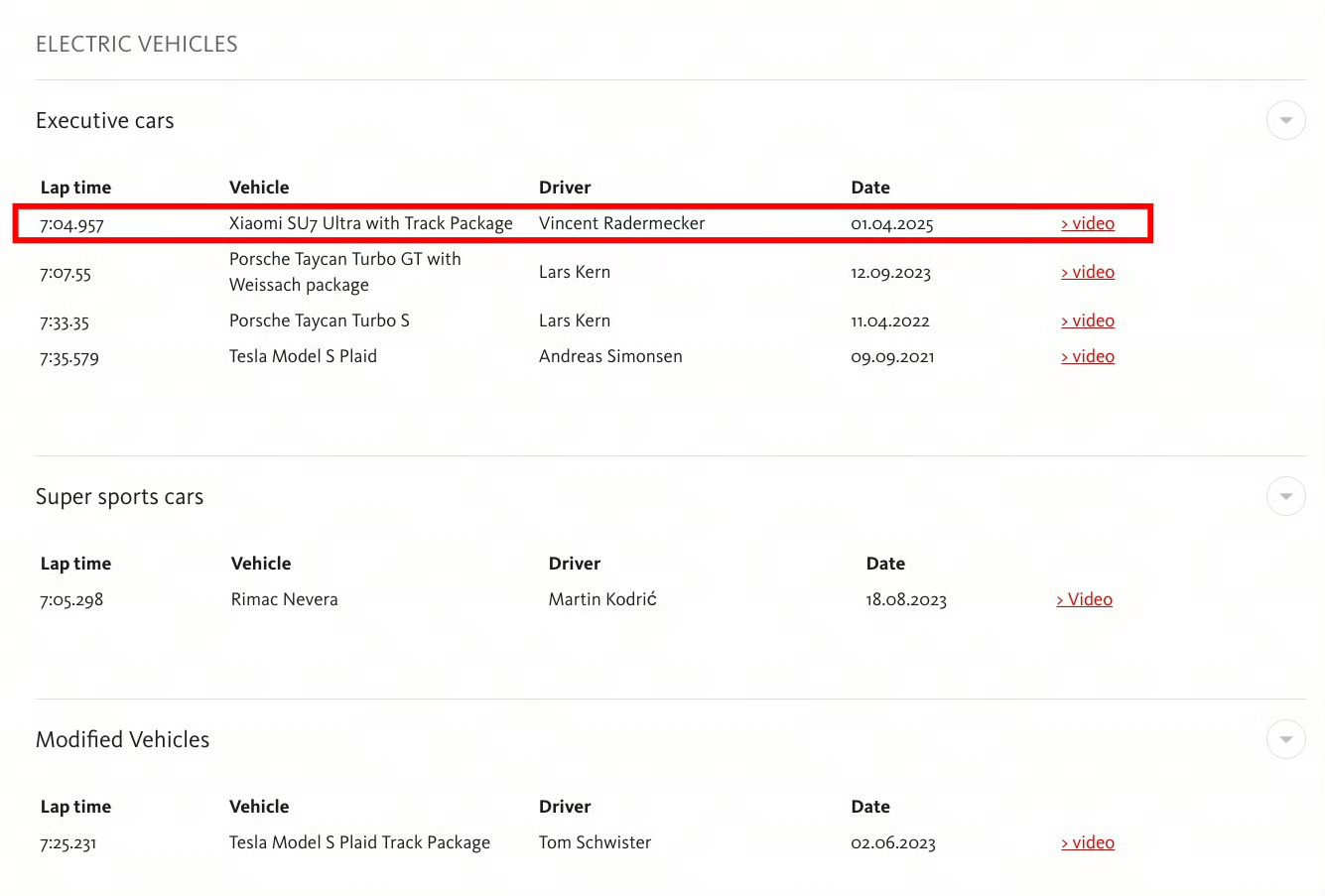Open the Rimac Nevera lap video
The height and width of the screenshot is (896, 1325).
[x=1085, y=599]
